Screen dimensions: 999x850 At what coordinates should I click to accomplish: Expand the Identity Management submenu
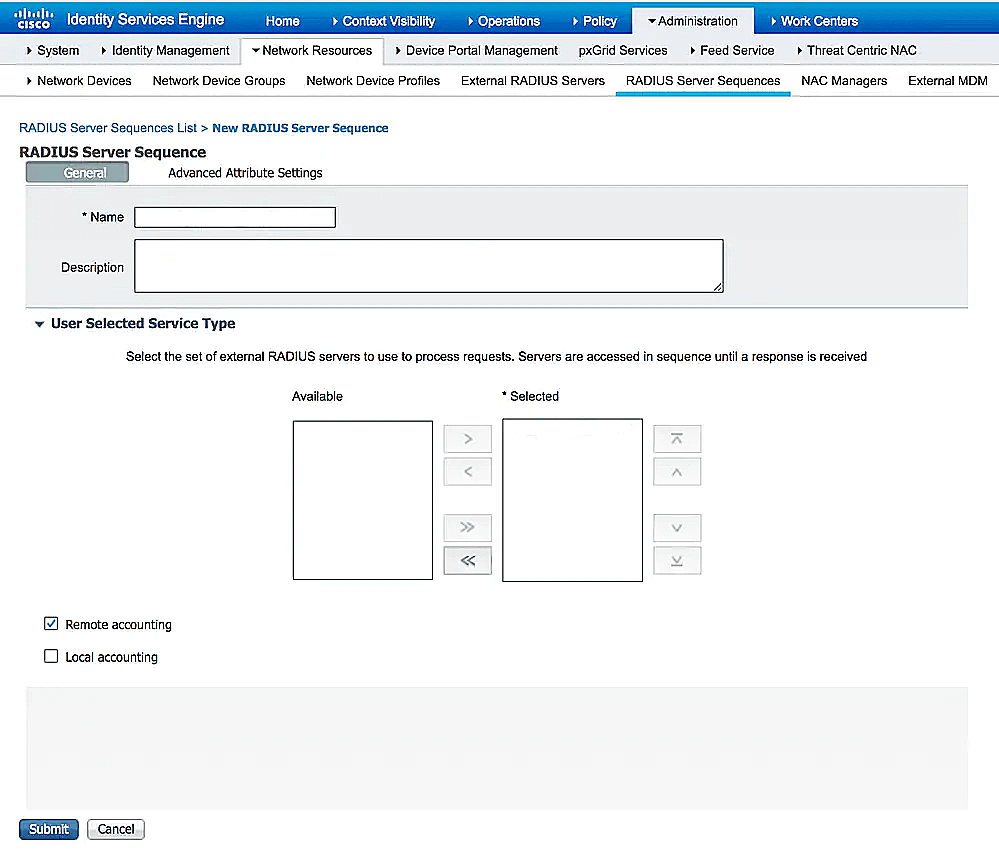pos(165,50)
